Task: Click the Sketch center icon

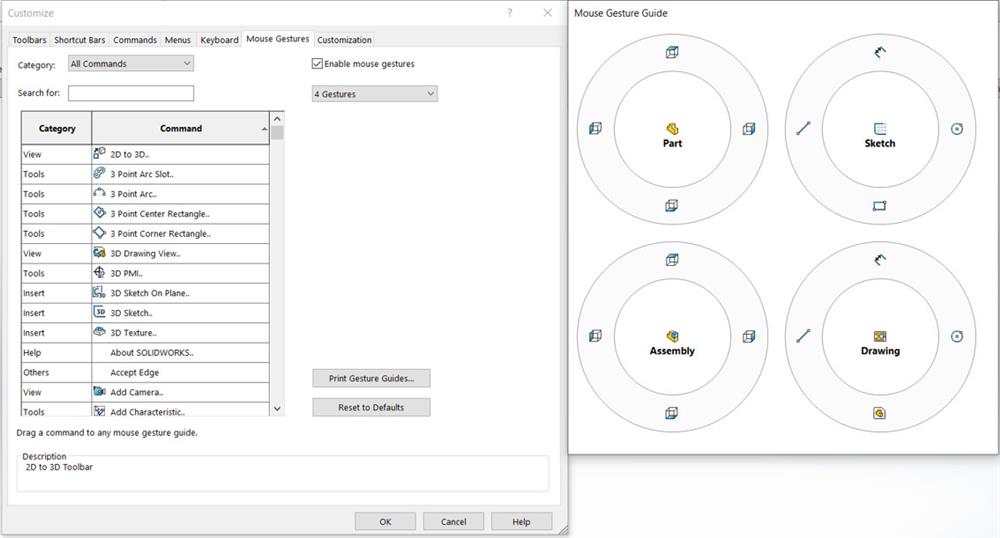Action: [x=879, y=129]
